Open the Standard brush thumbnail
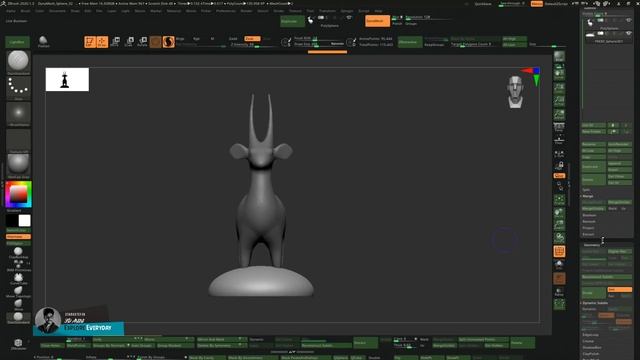 tap(18, 62)
